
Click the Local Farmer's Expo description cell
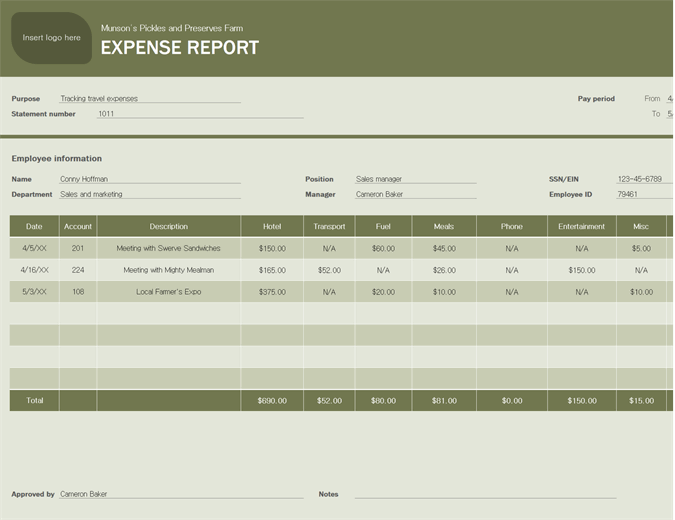168,292
